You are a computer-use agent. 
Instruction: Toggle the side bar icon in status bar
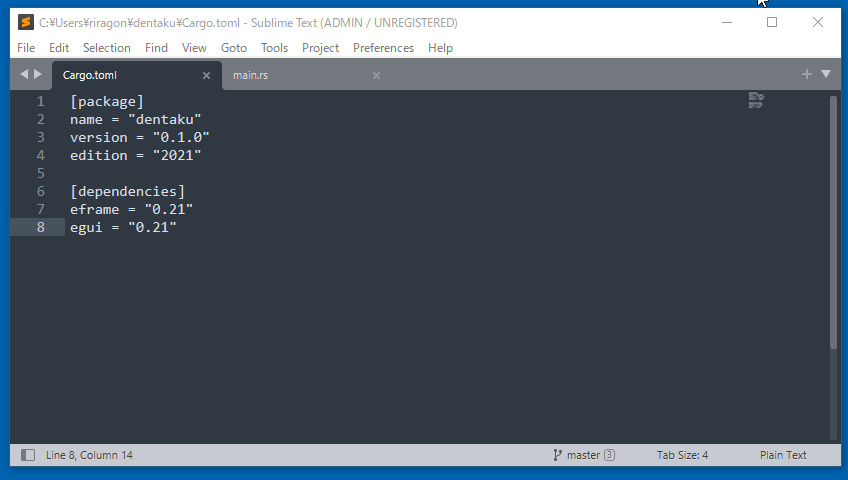28,455
